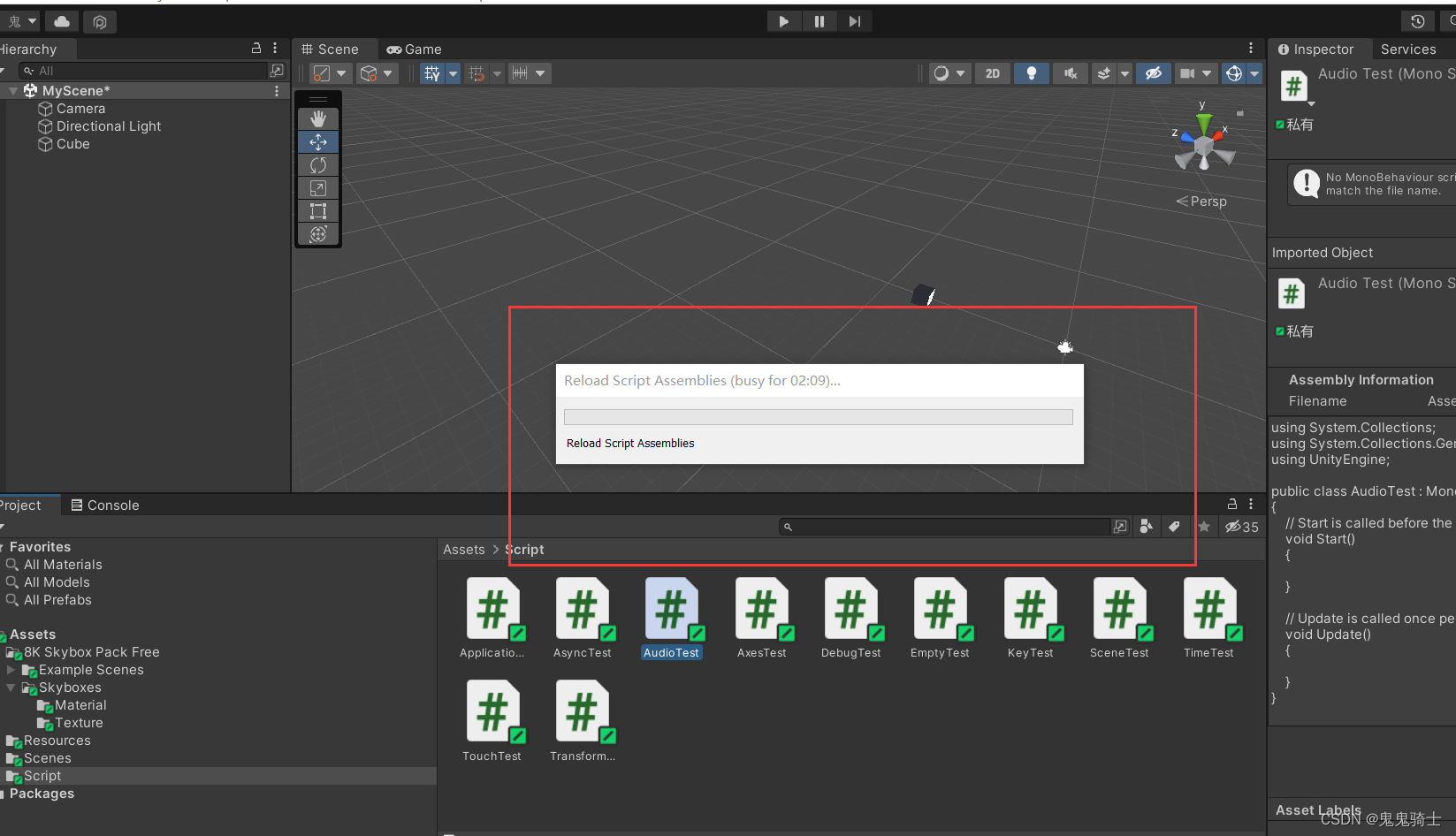This screenshot has width=1456, height=836.
Task: Select the Hand tool in the scene toolbar
Action: click(318, 118)
